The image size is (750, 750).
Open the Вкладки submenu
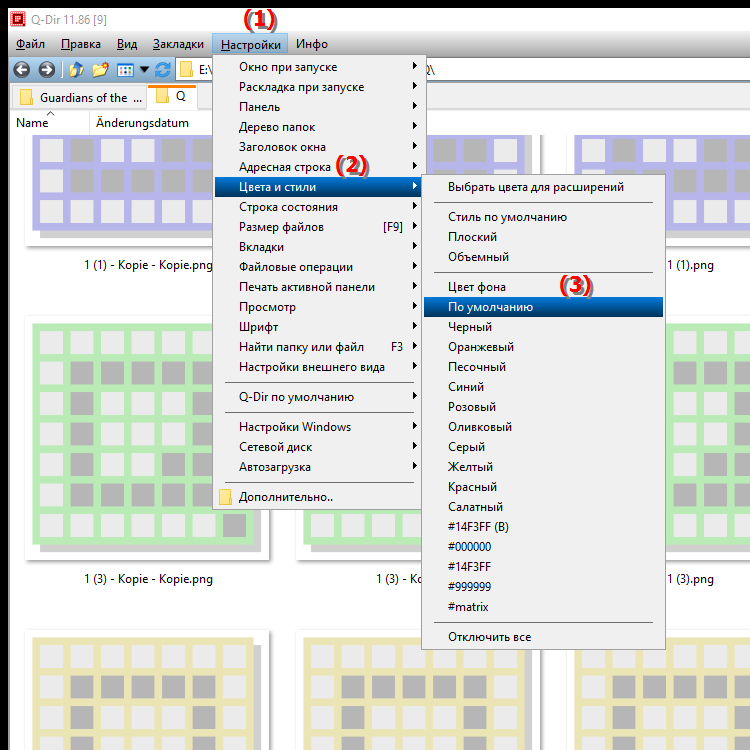[x=318, y=247]
